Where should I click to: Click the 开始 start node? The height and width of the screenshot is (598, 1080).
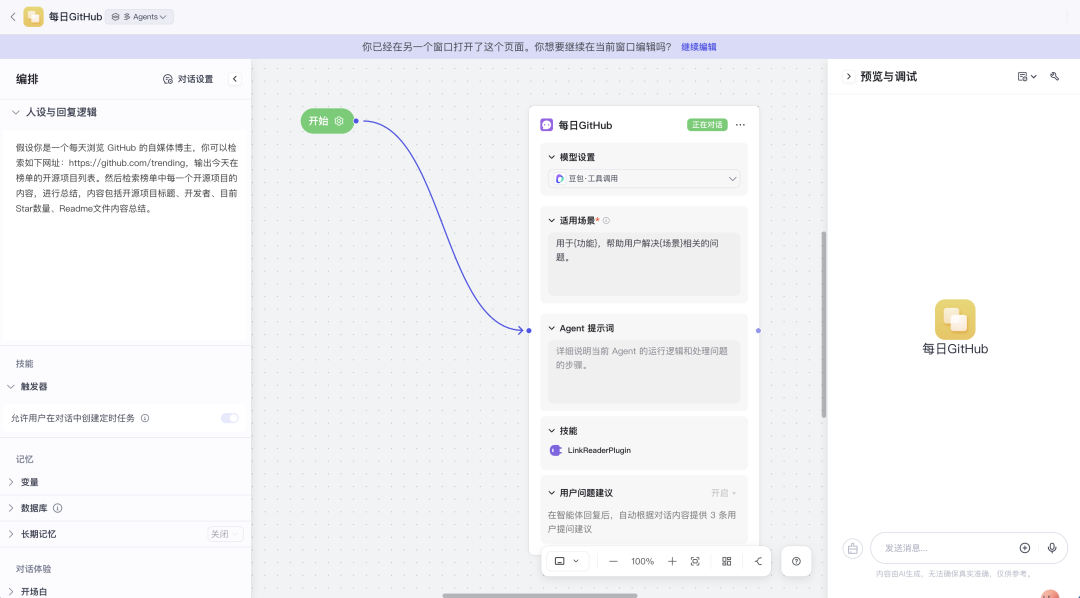327,121
